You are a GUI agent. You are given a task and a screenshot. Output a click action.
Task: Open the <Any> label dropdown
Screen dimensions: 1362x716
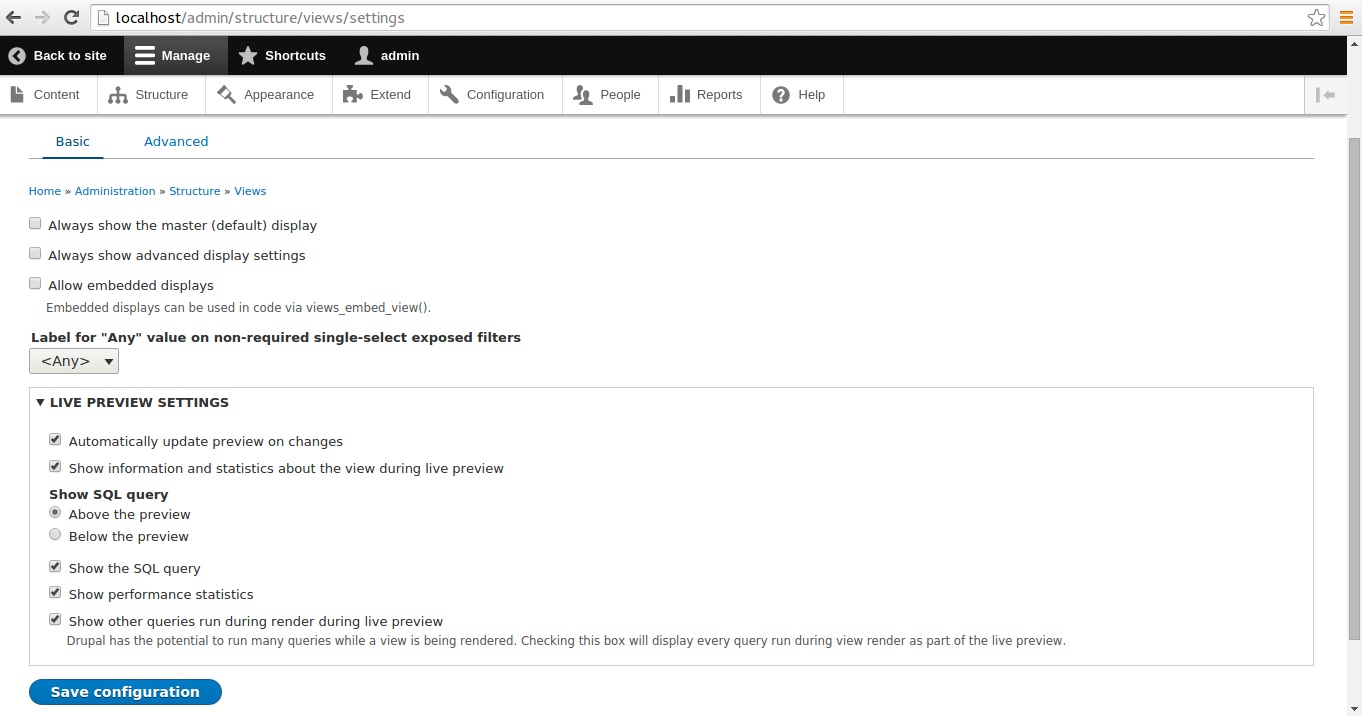point(74,361)
